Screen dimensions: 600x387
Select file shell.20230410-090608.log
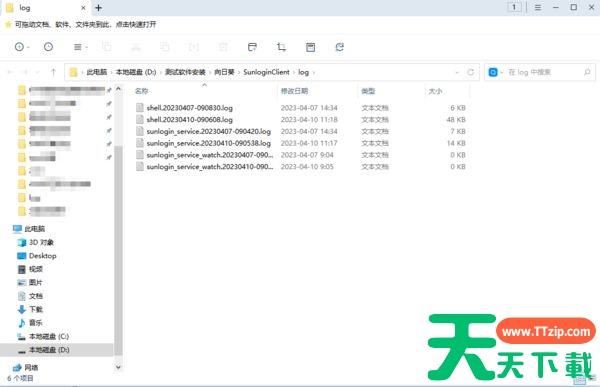[189, 120]
